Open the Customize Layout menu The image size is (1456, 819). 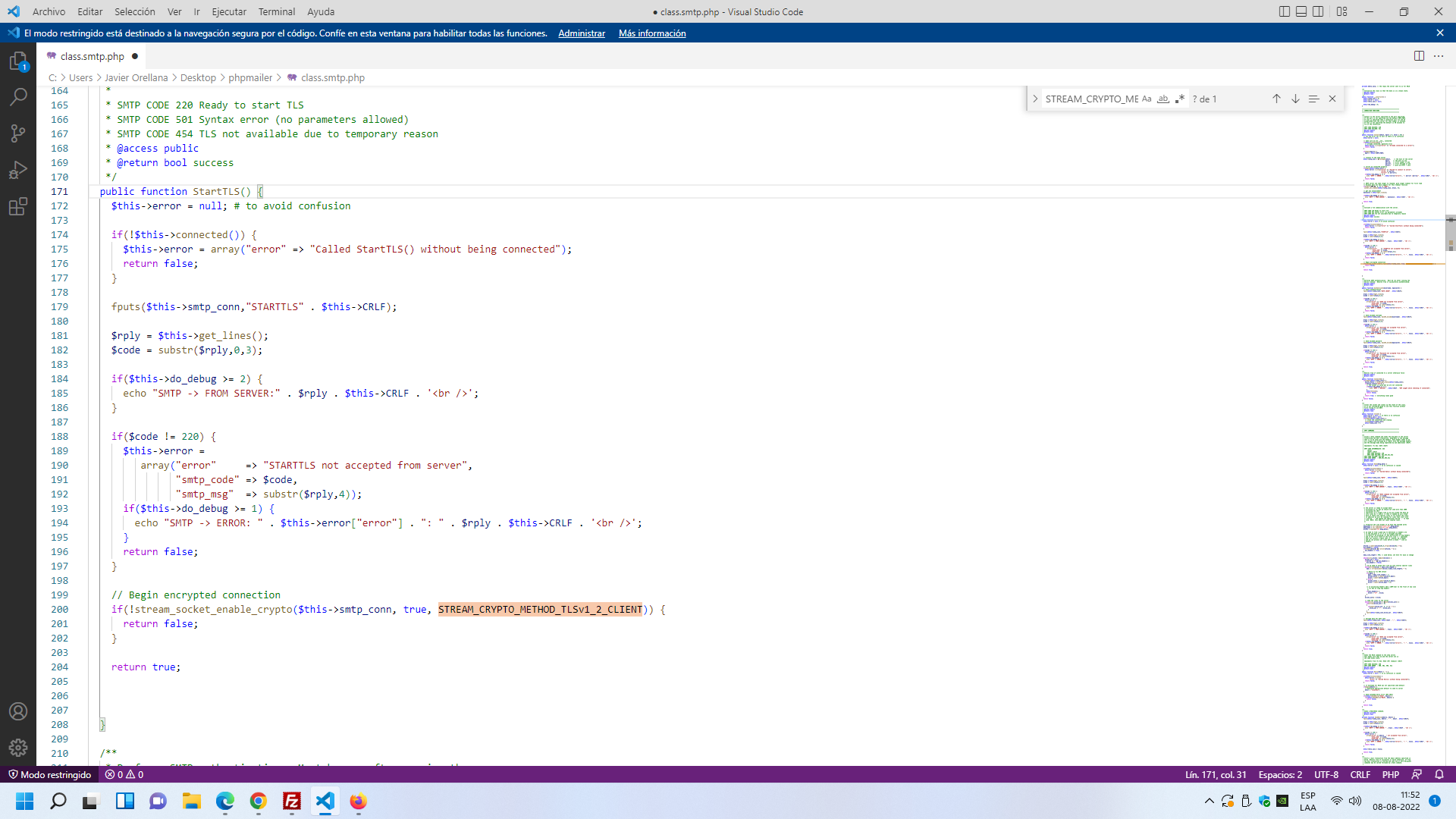(x=1342, y=11)
